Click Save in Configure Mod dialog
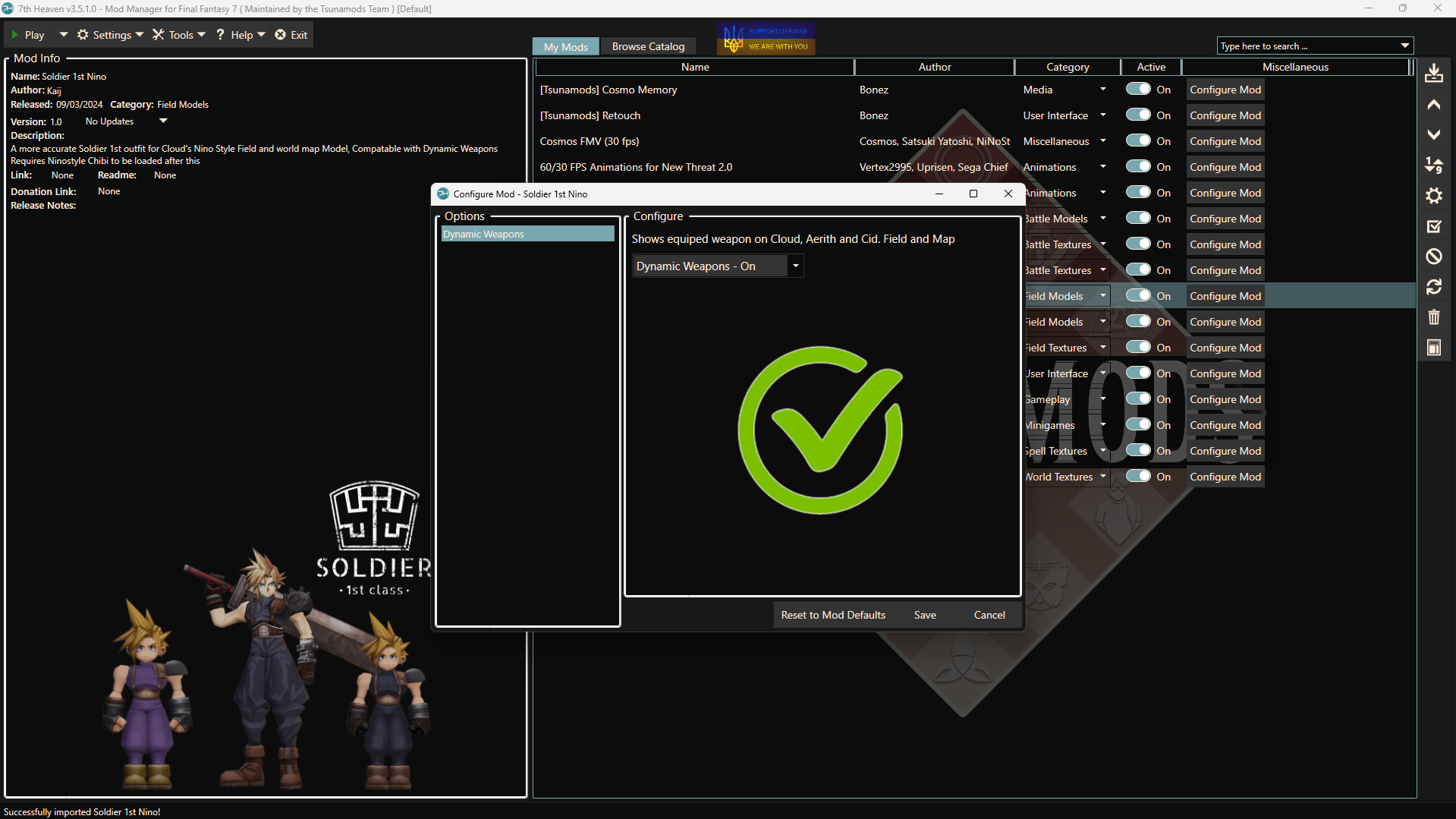This screenshot has height=819, width=1456. (x=925, y=615)
